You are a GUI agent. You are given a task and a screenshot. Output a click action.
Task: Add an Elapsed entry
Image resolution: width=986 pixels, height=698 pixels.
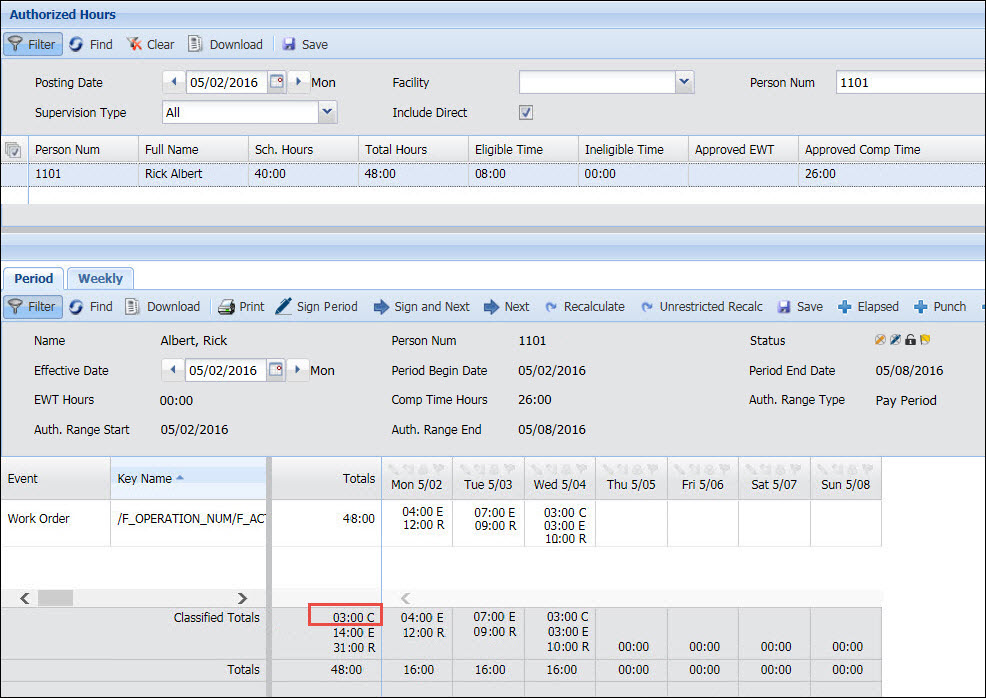coord(868,307)
